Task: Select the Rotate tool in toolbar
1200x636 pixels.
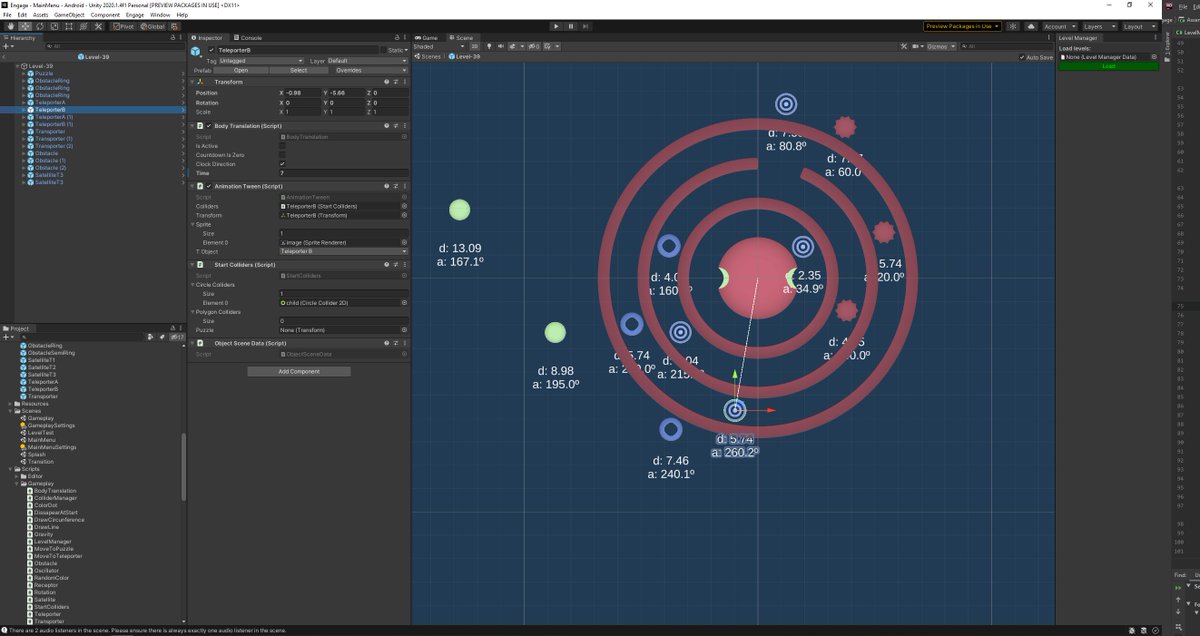Action: pos(40,26)
